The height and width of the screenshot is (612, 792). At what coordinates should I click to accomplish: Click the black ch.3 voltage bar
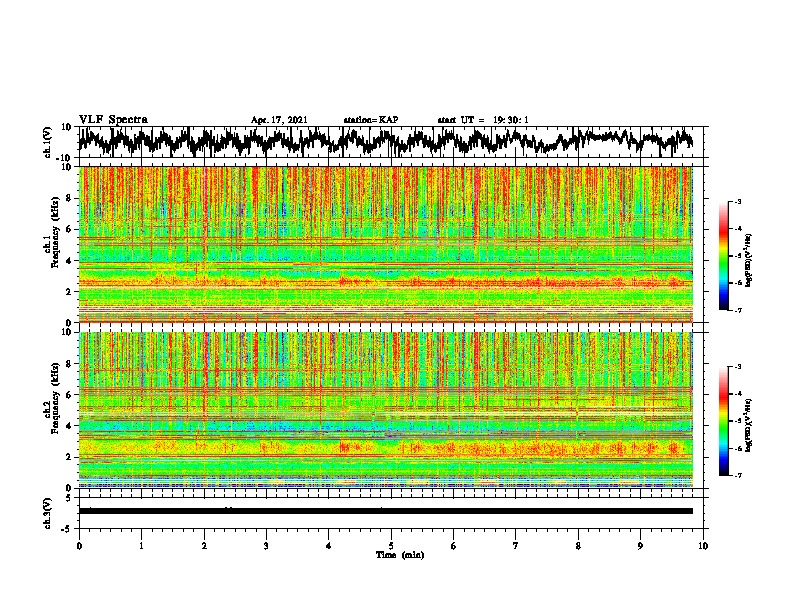tap(386, 511)
